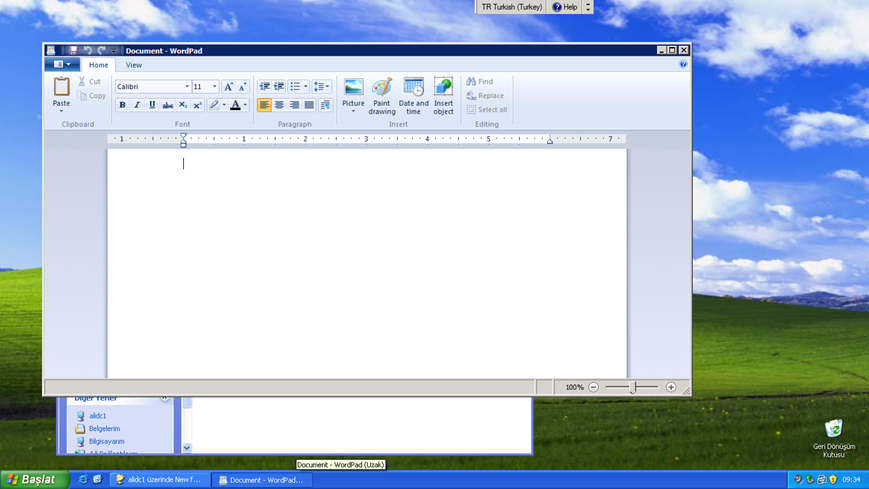The width and height of the screenshot is (869, 489).
Task: Zoom in with the plus button
Action: tap(671, 387)
